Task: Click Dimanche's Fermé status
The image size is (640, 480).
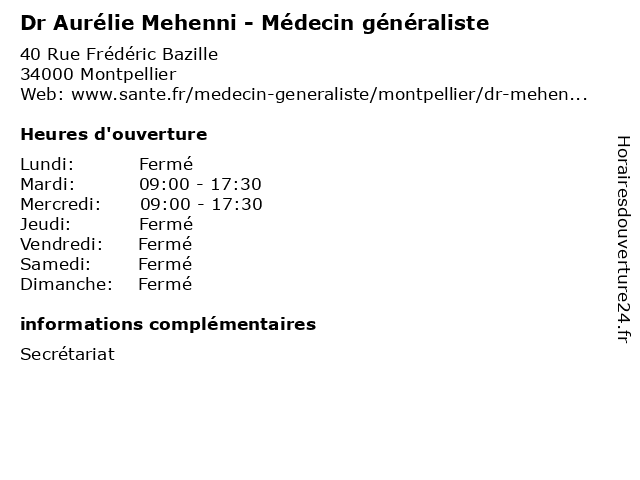Action: [165, 284]
